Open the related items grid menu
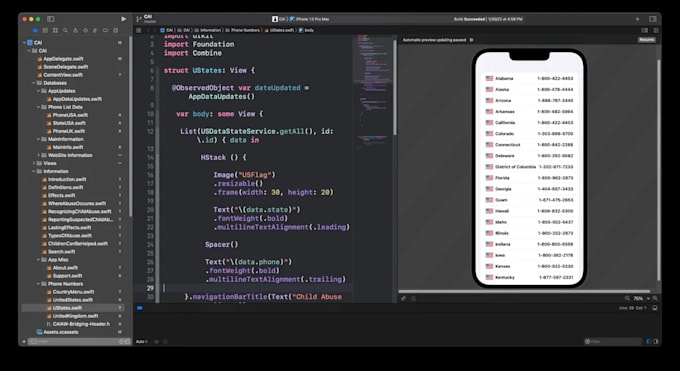 pyautogui.click(x=138, y=30)
